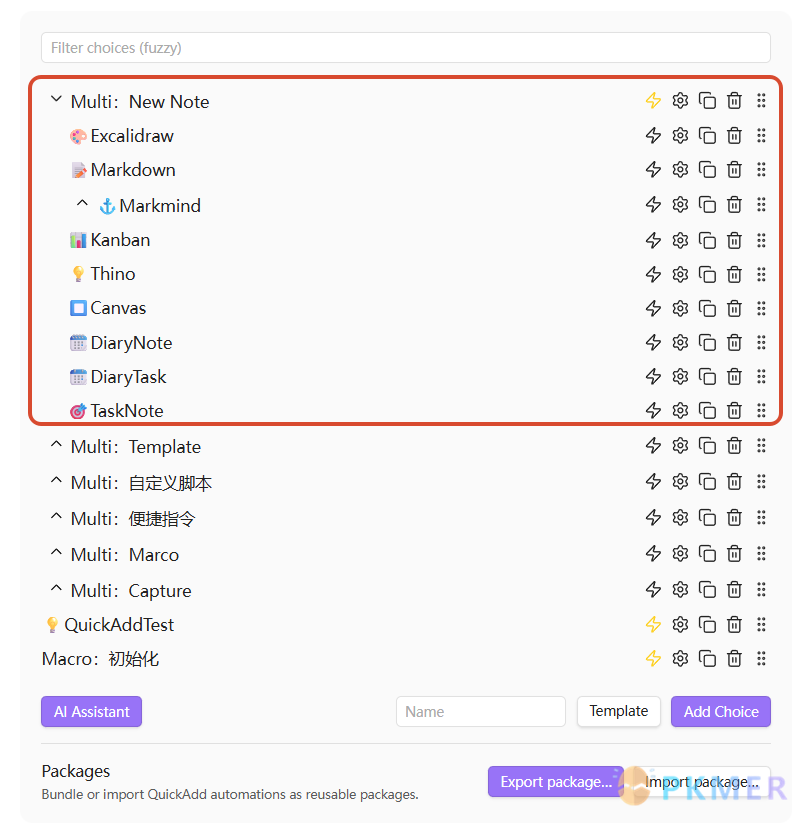Open the configure gear on Macro: 初始化
Image resolution: width=808 pixels, height=831 pixels.
680,658
